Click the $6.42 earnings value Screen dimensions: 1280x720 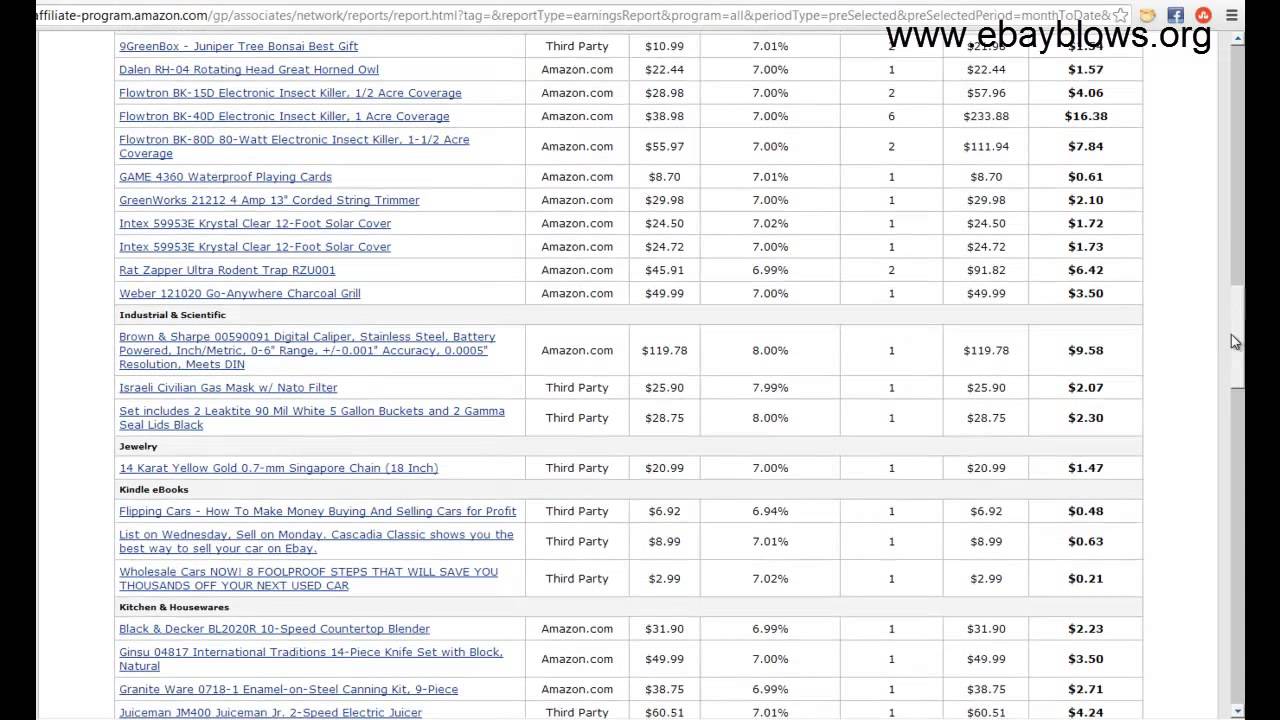[x=1085, y=270]
